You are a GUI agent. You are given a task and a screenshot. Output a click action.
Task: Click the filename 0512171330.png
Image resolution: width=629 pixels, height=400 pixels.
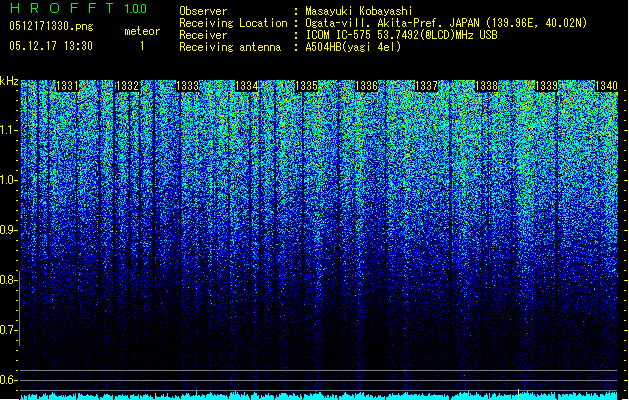tap(51, 27)
